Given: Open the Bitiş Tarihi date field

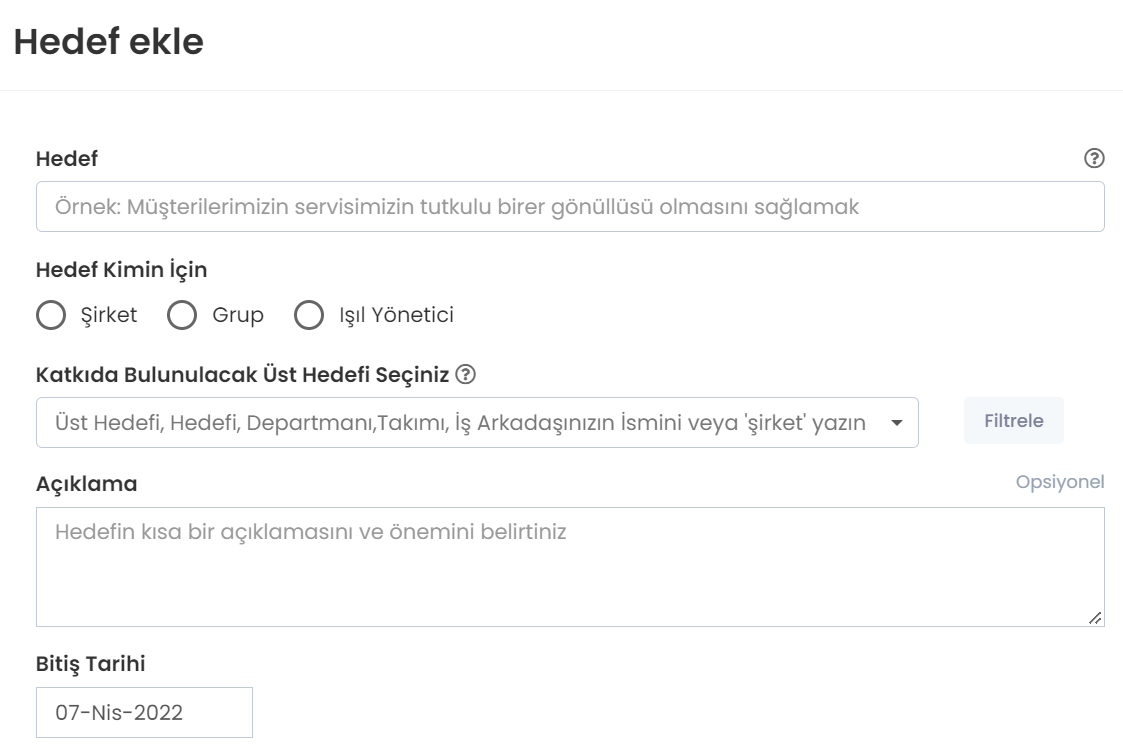Looking at the screenshot, I should [x=144, y=713].
